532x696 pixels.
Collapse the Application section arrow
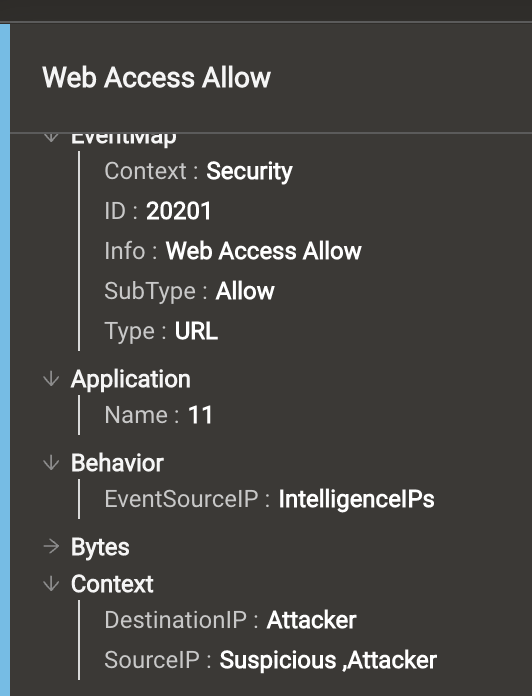pos(51,379)
